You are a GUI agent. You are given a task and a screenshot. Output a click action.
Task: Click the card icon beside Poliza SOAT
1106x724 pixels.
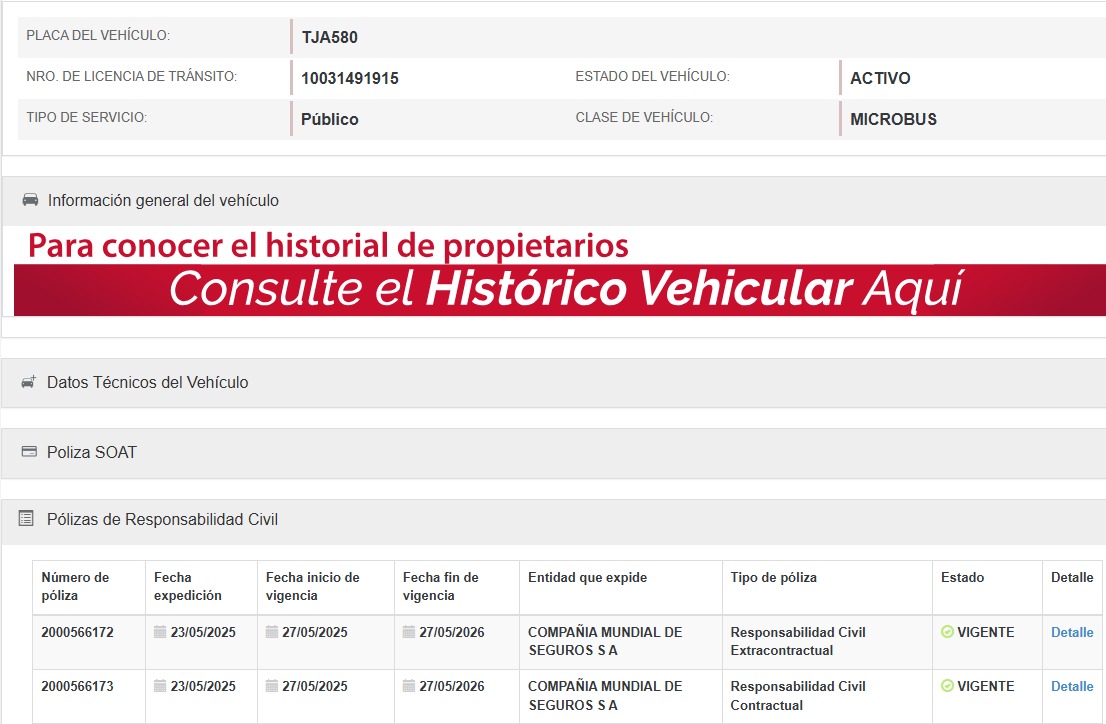click(29, 452)
